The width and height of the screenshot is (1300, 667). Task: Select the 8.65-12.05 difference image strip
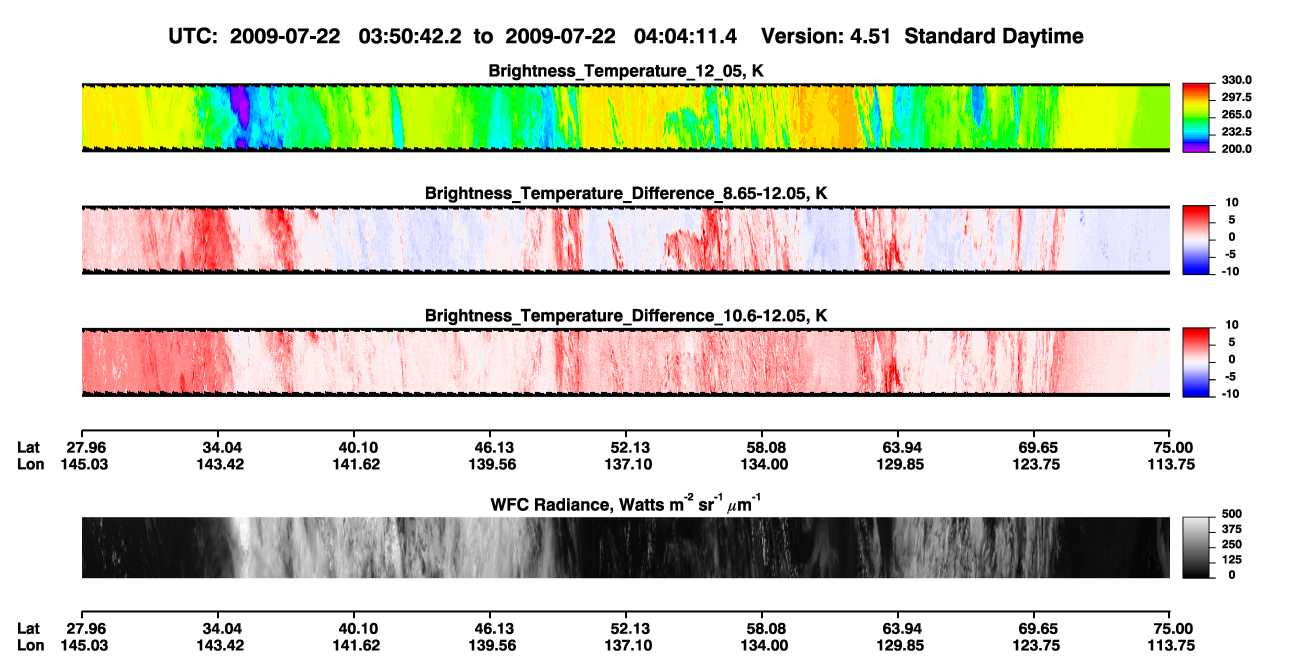[626, 239]
